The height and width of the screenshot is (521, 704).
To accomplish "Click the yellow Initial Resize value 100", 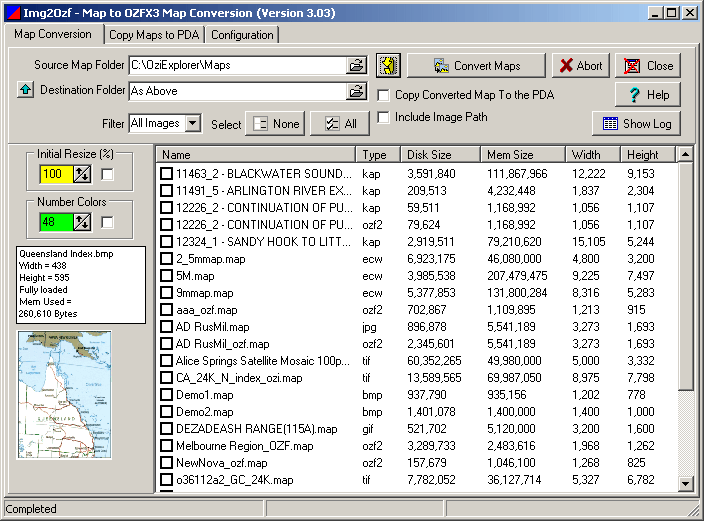I will pyautogui.click(x=56, y=174).
